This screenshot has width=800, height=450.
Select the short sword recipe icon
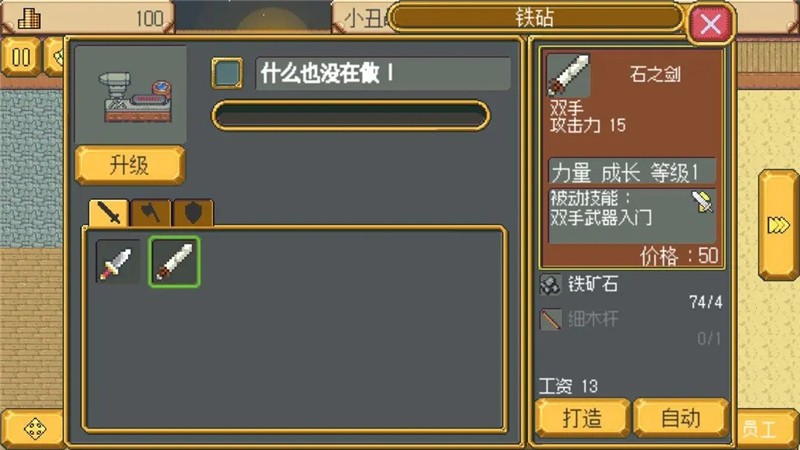tap(117, 262)
